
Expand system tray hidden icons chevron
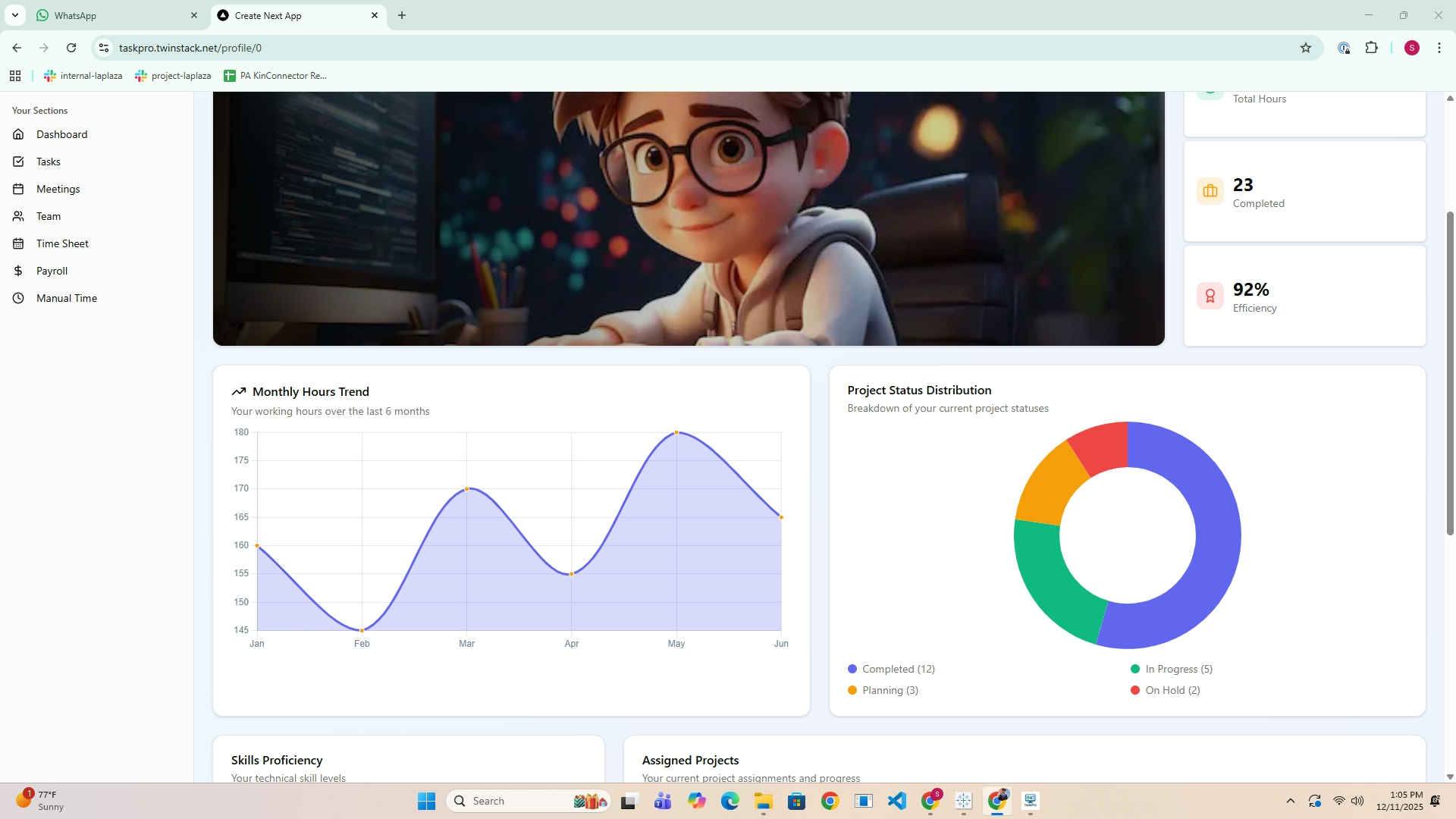(x=1290, y=801)
